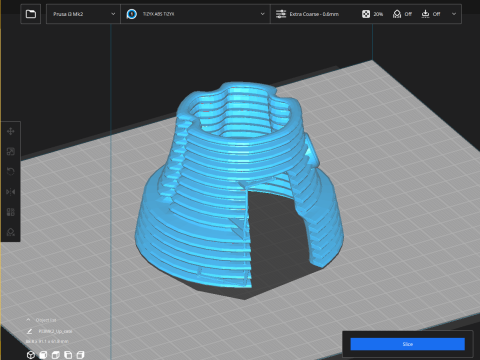Click the blue Slice button

407,344
